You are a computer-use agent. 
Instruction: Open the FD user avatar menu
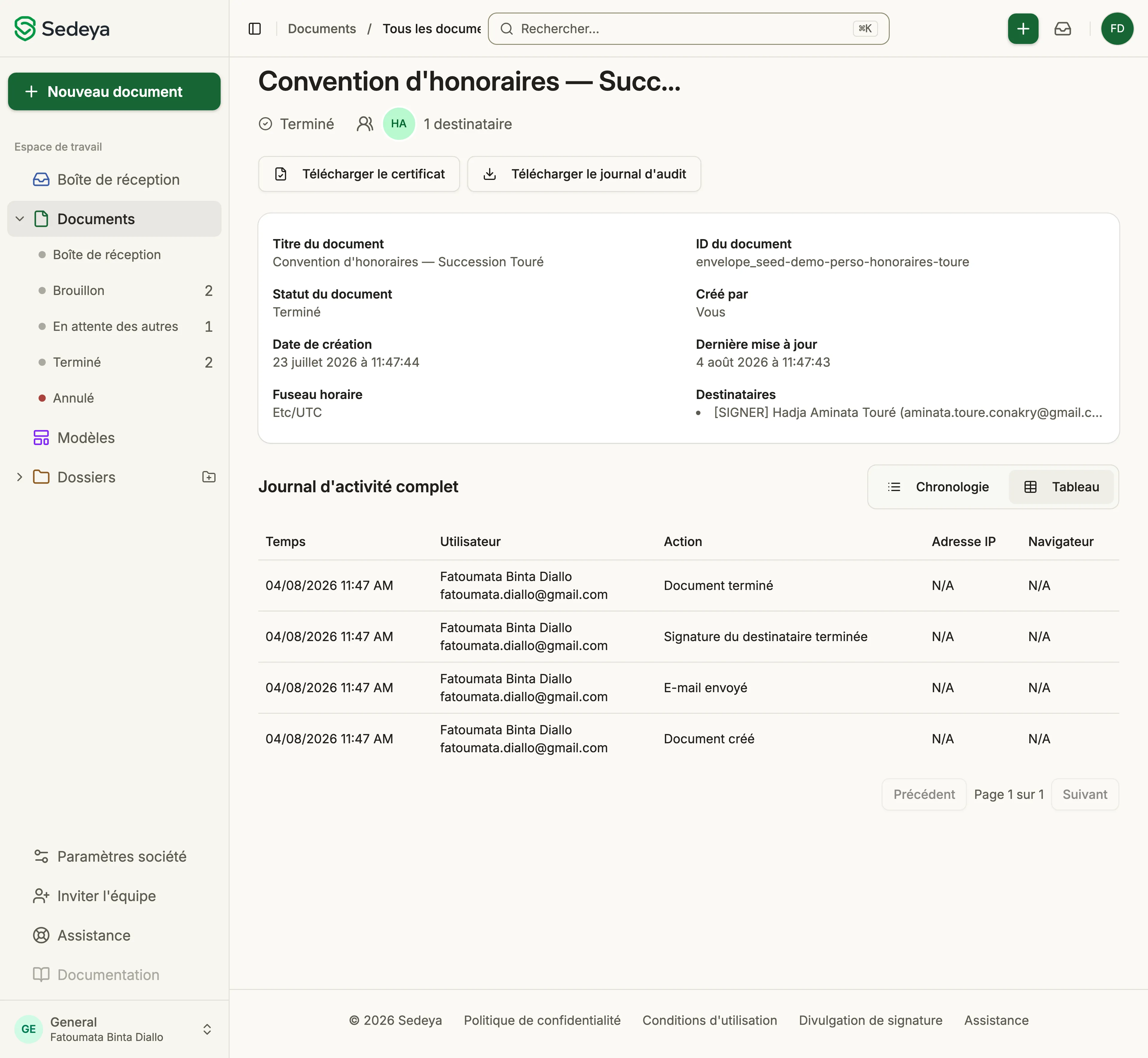pos(1117,29)
